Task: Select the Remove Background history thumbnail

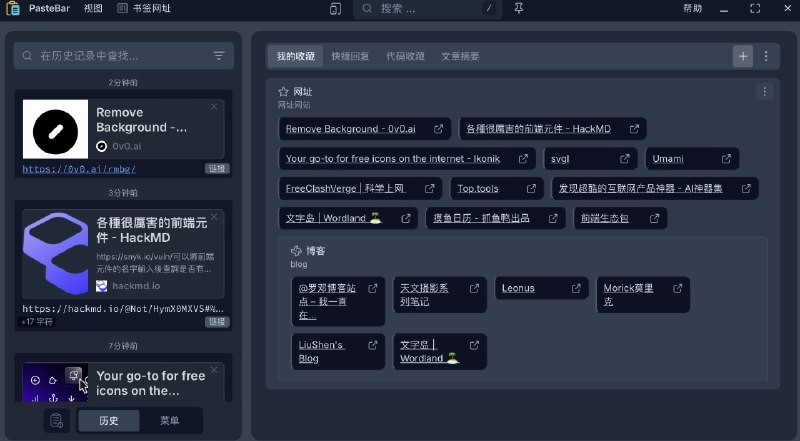Action: 56,129
